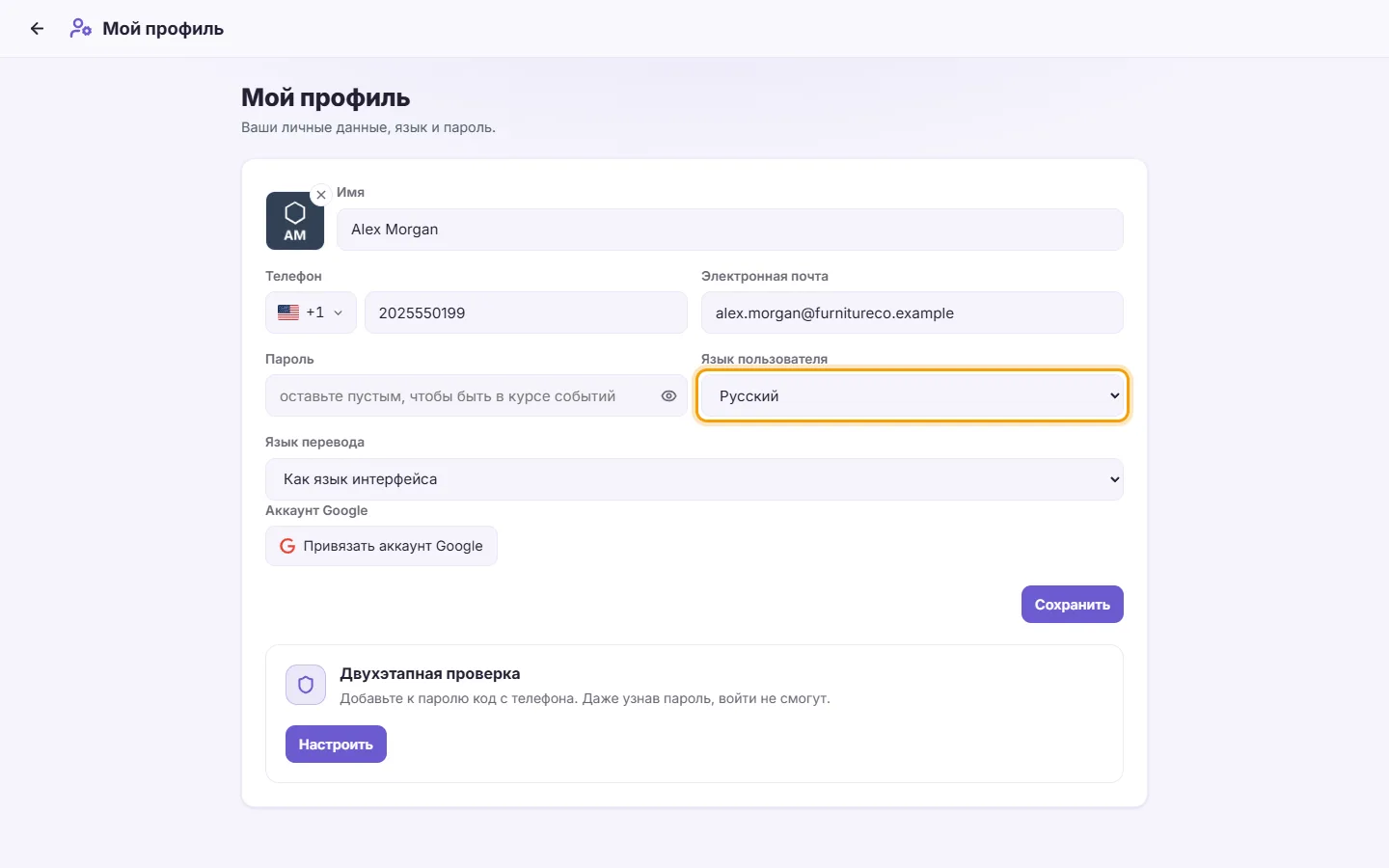Click the Двухэтапная проверка heading
The height and width of the screenshot is (868, 1389).
coord(430,674)
